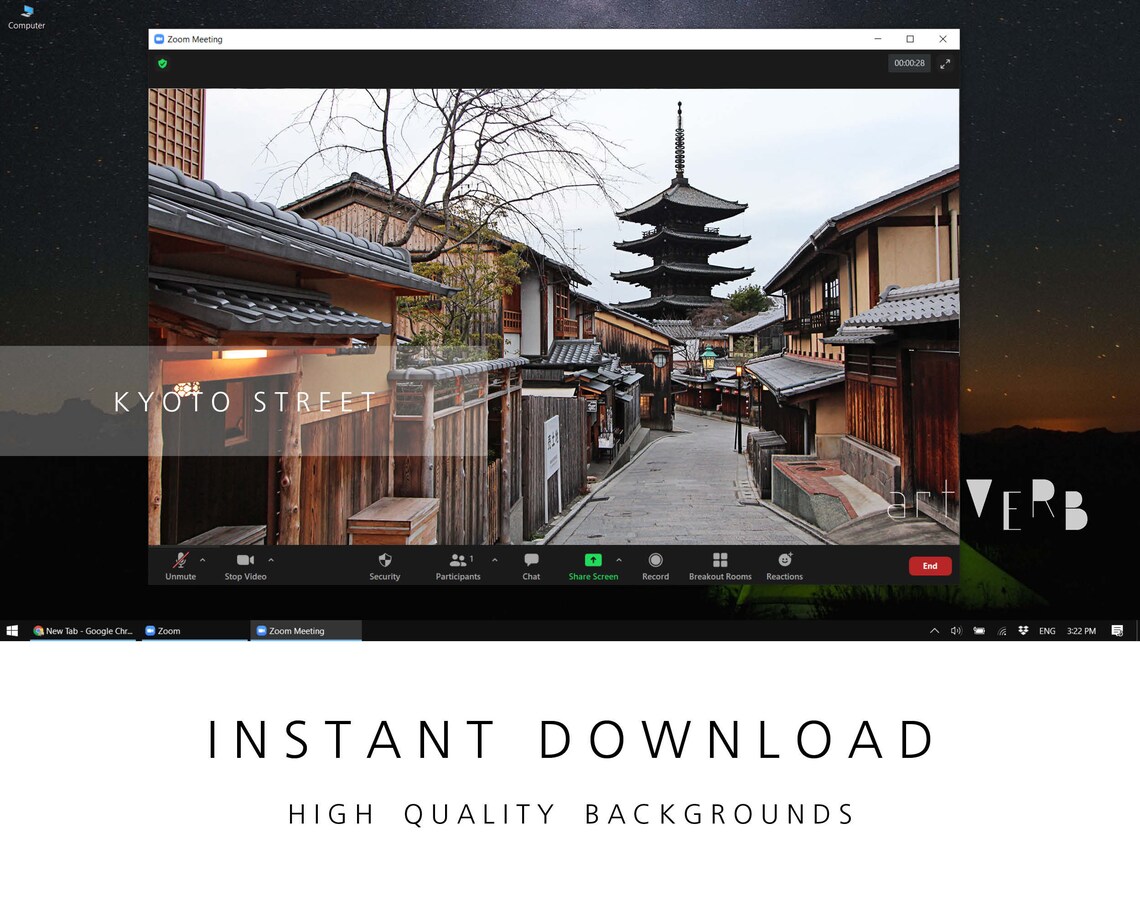
Task: Switch to the Google Chrome New Tab window
Action: [x=85, y=631]
